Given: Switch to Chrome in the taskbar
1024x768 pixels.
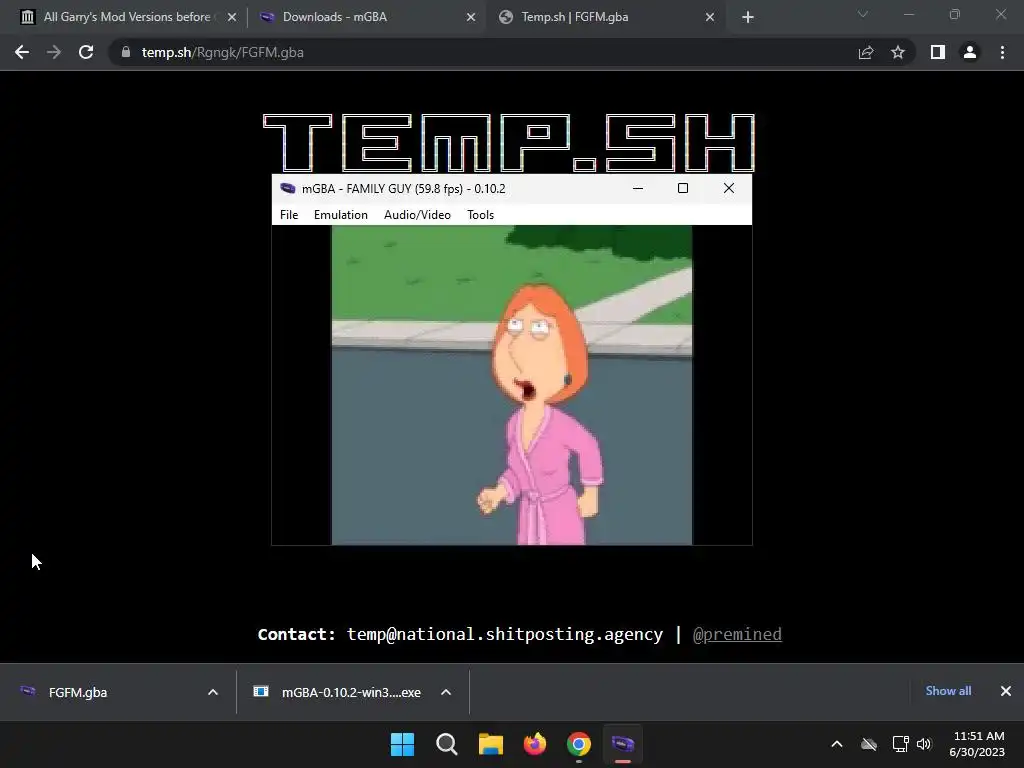Looking at the screenshot, I should [x=579, y=744].
